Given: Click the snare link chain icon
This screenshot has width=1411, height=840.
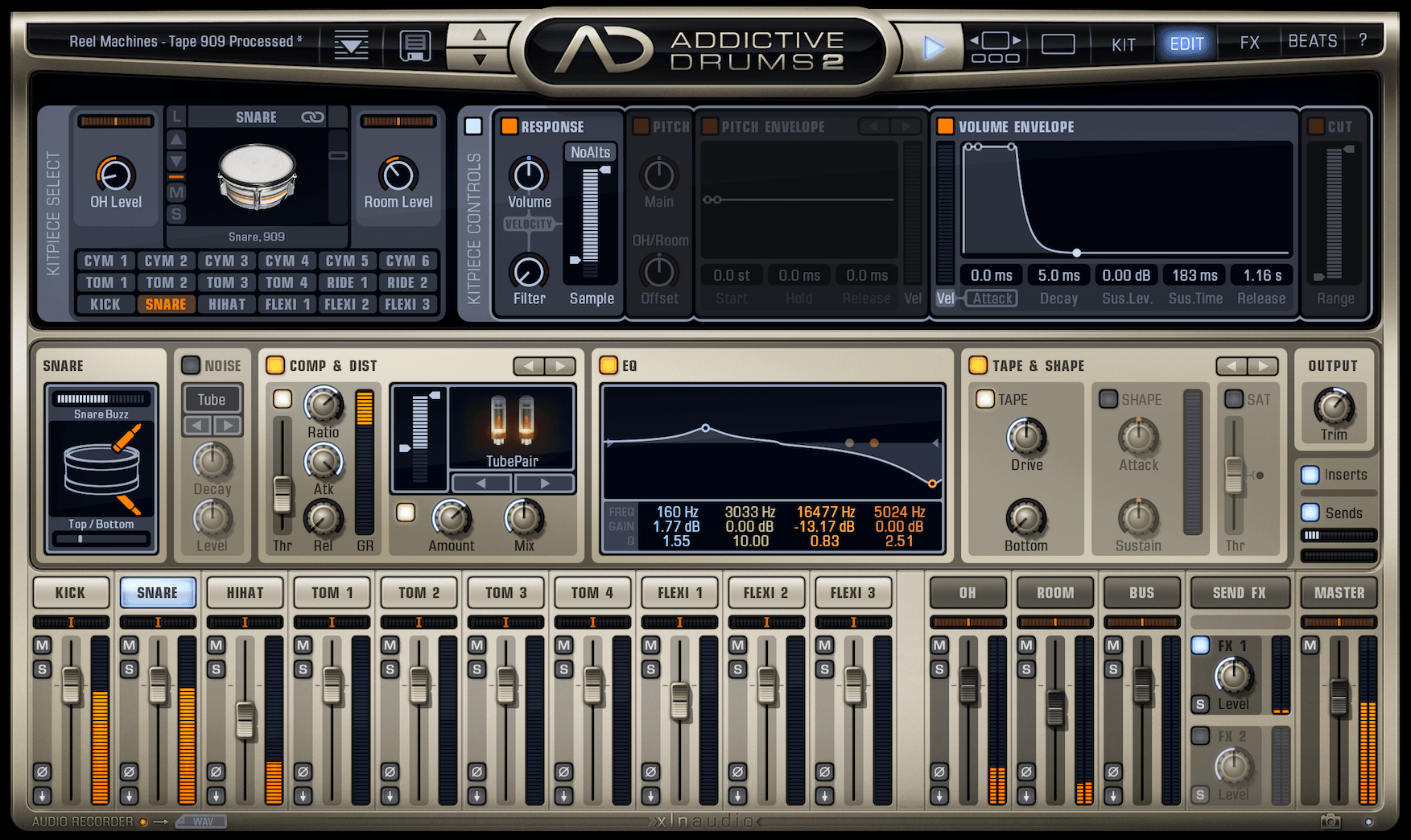Looking at the screenshot, I should [312, 117].
